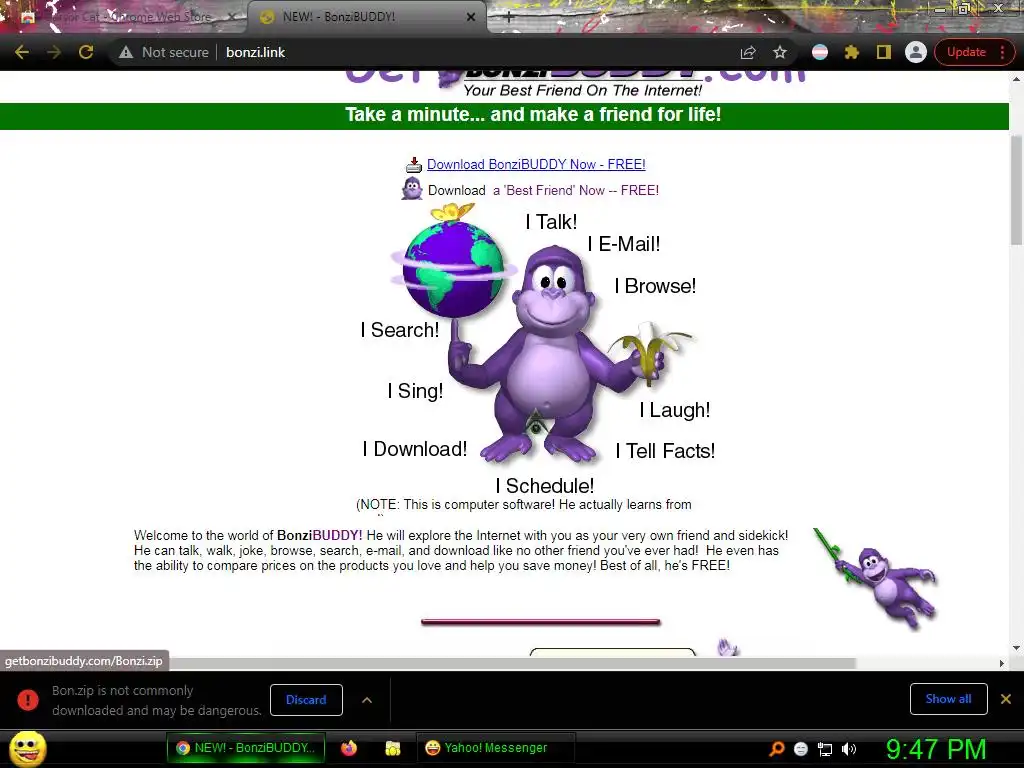The width and height of the screenshot is (1024, 768).
Task: Click the scroll down arrow of the page
Action: 1016,648
